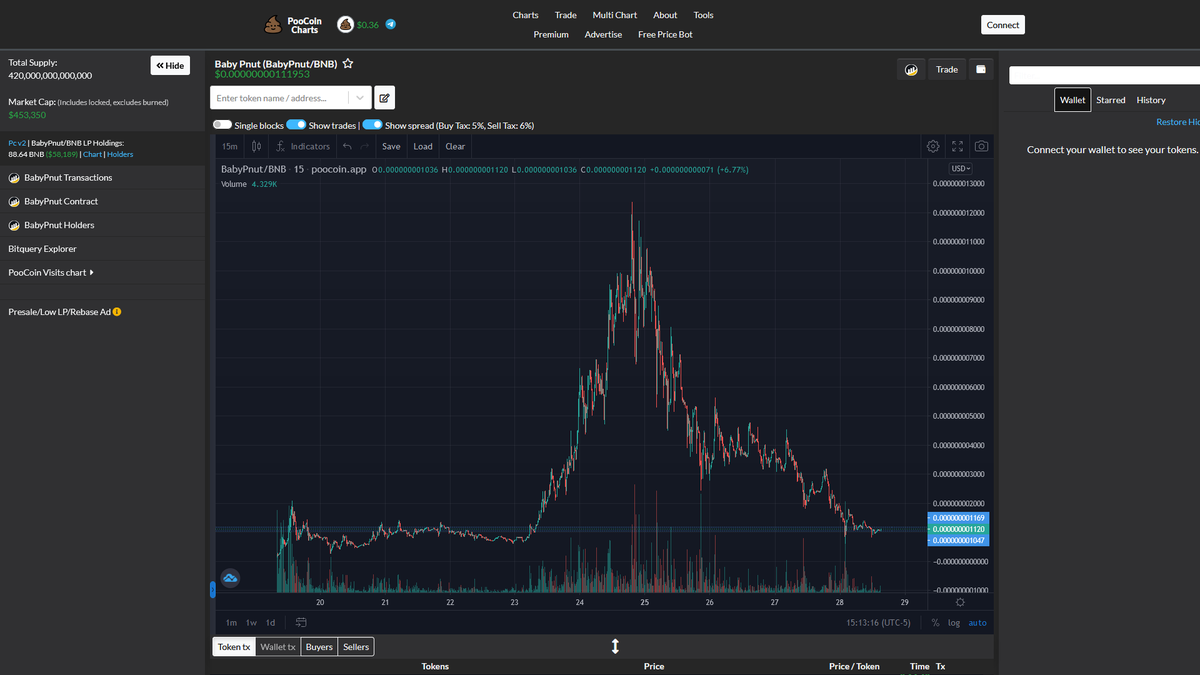Toggle Show spread switch

point(372,125)
